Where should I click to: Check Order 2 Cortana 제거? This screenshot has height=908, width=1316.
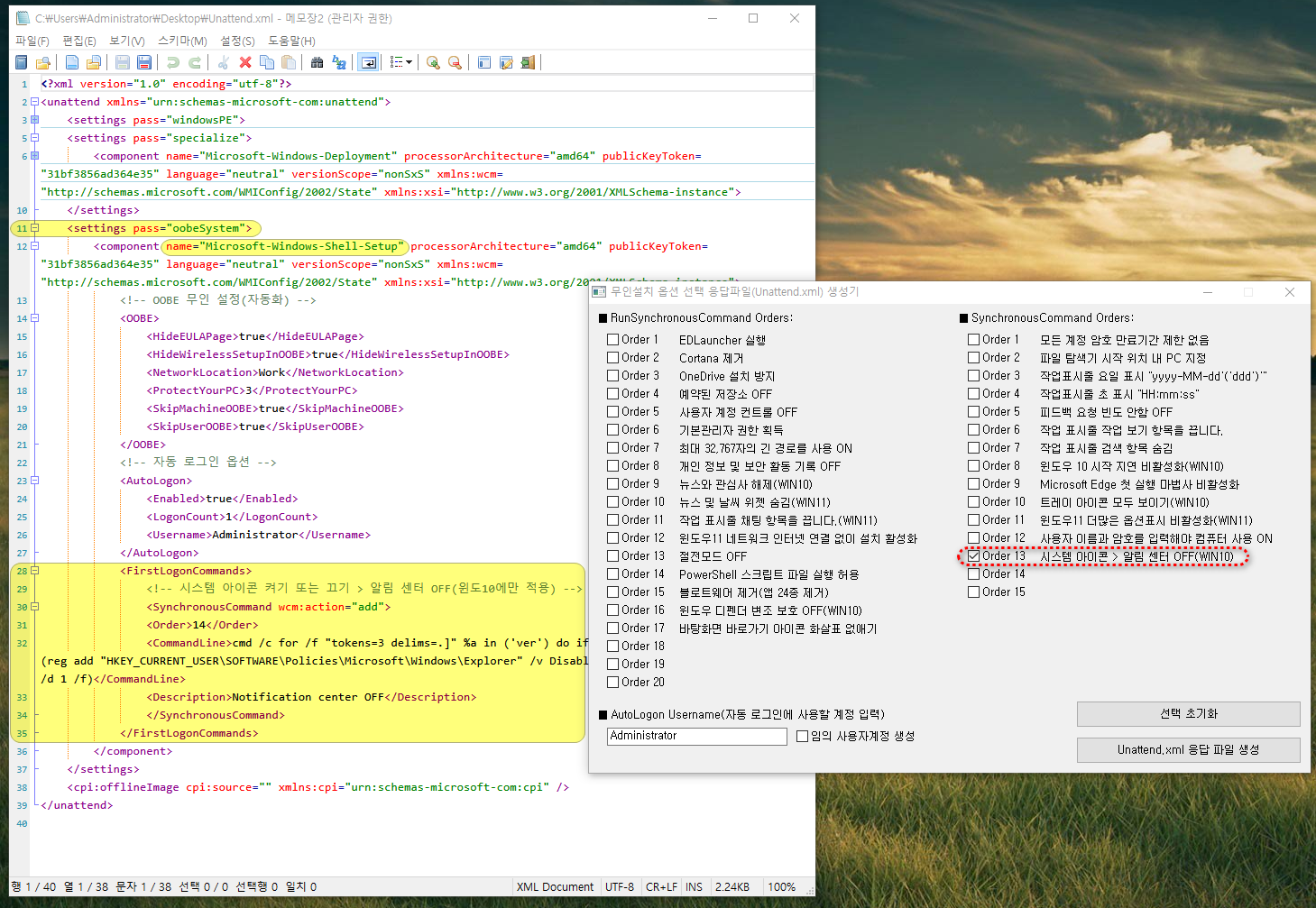click(612, 358)
